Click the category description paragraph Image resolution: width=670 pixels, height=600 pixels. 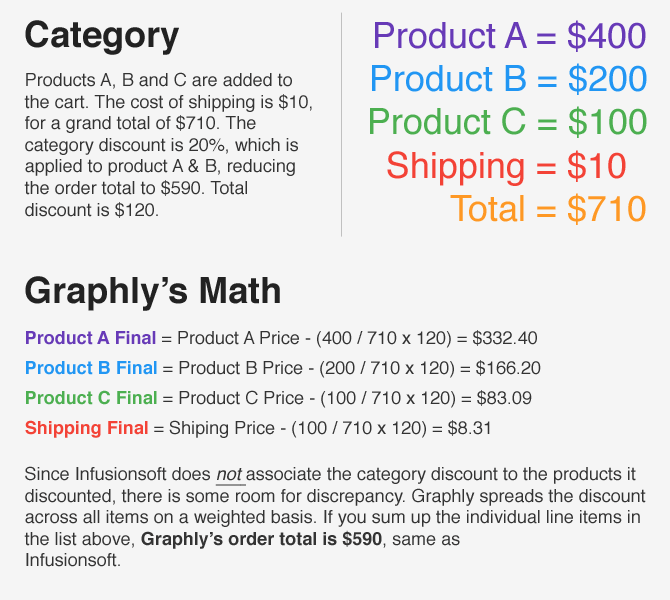169,145
